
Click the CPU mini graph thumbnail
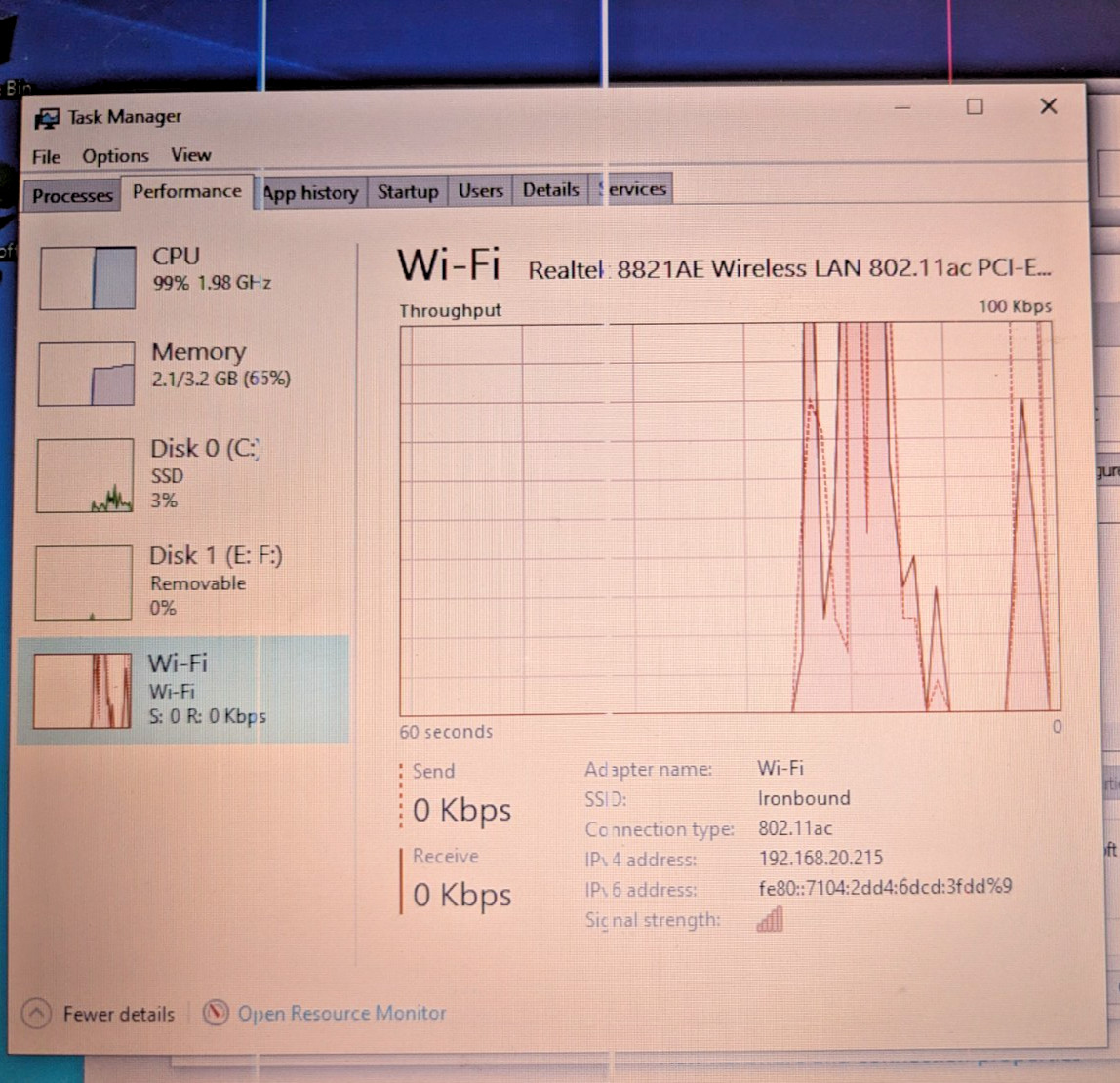[88, 278]
